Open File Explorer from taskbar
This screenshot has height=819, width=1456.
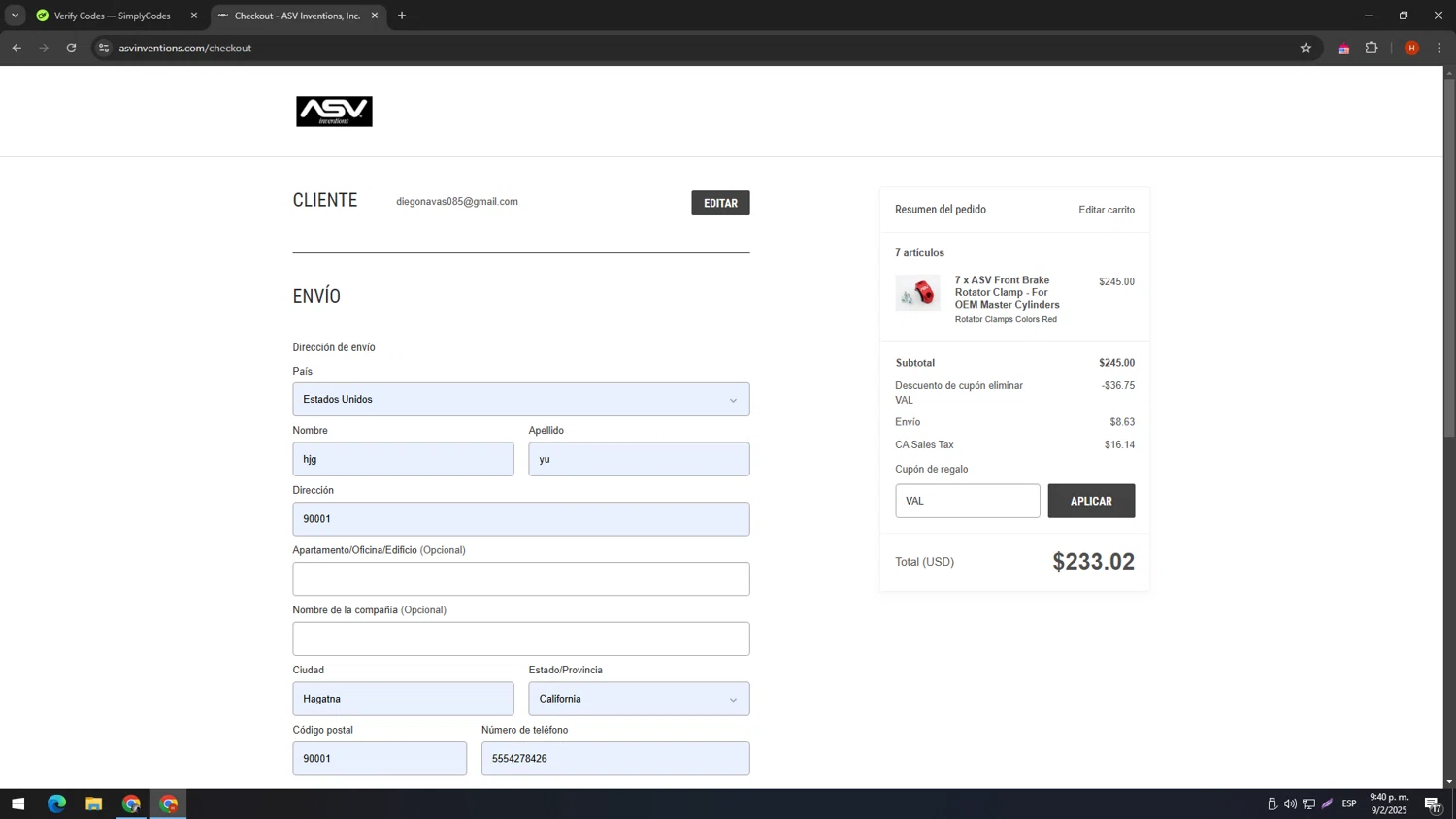coord(93,803)
